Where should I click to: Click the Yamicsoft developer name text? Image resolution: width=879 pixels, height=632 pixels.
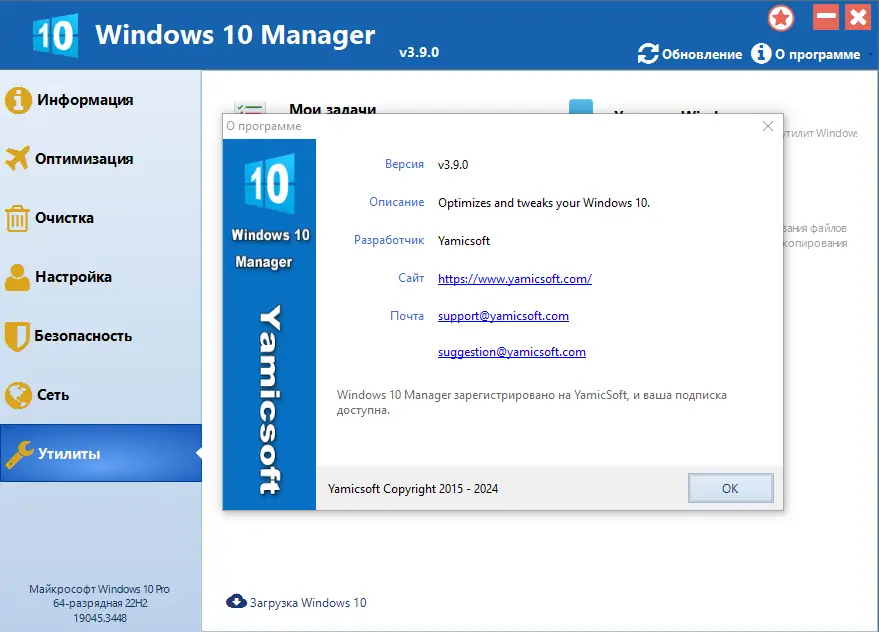pyautogui.click(x=464, y=241)
